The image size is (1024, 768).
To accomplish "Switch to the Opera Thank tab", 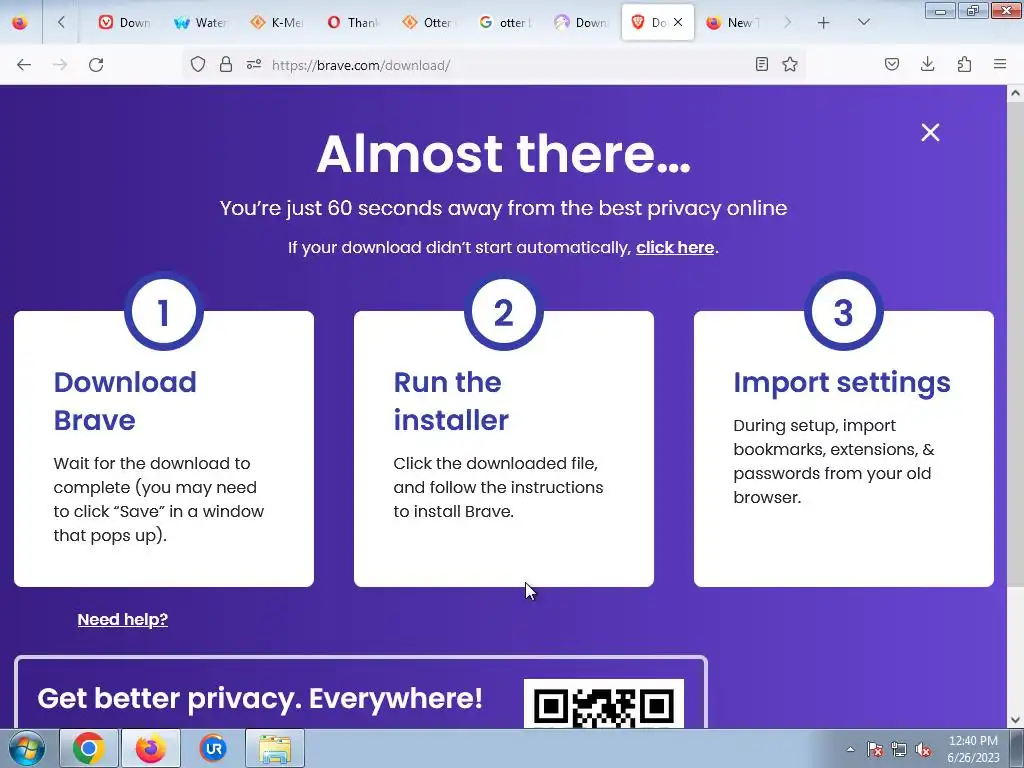I will coord(353,22).
